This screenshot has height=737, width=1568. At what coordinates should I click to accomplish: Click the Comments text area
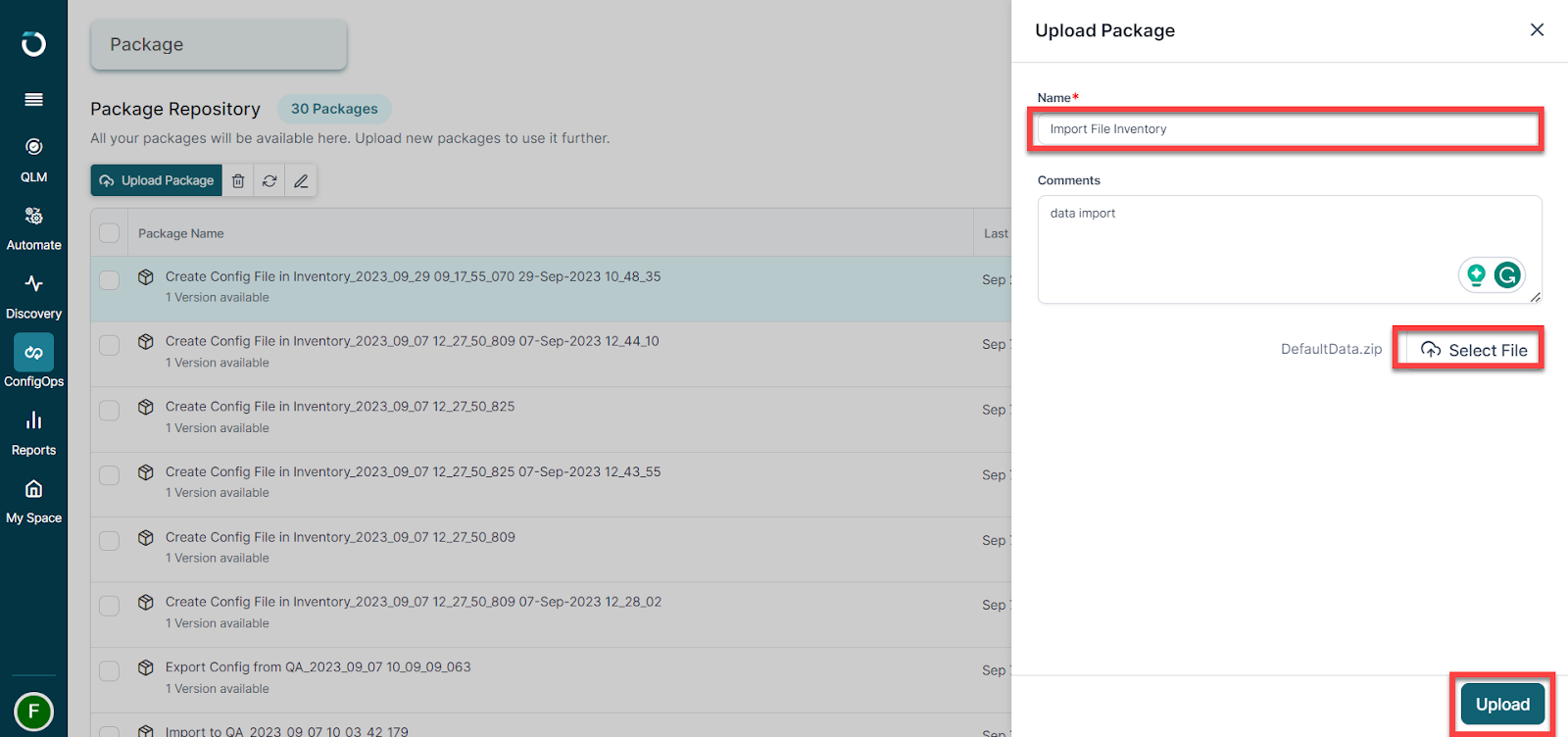1290,249
